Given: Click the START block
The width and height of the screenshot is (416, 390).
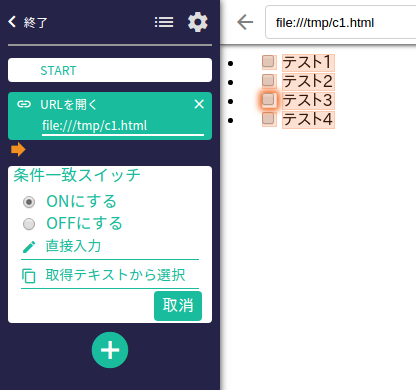Looking at the screenshot, I should coord(110,70).
